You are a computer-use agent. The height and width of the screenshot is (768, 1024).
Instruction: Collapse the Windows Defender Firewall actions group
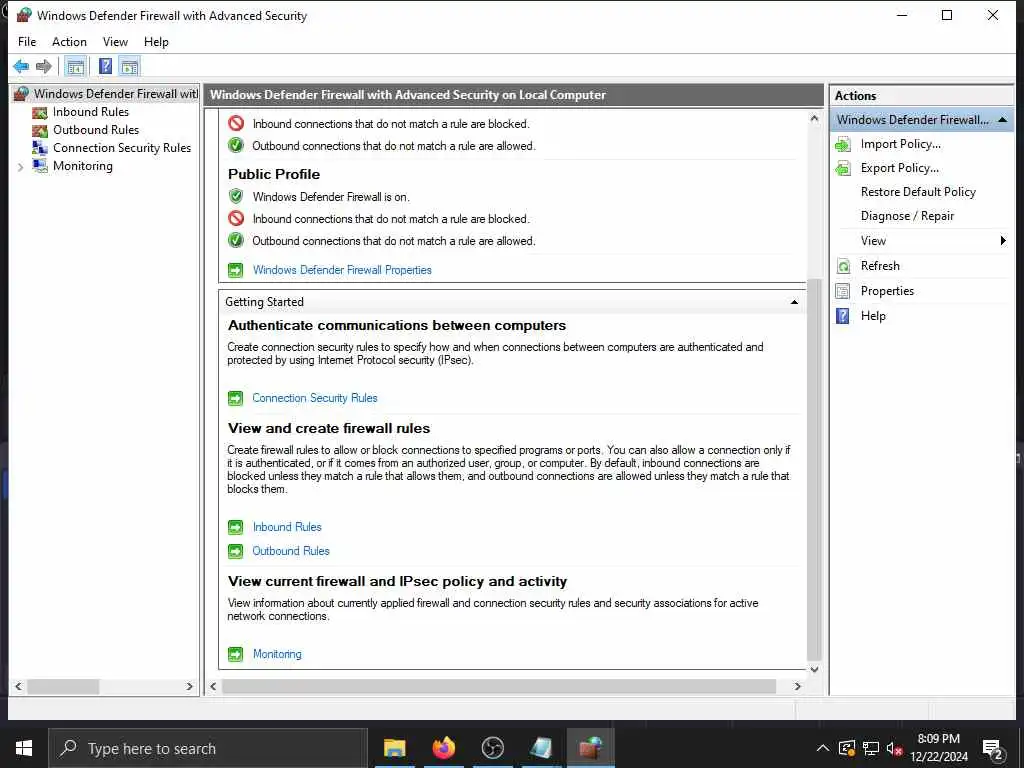pos(1002,120)
